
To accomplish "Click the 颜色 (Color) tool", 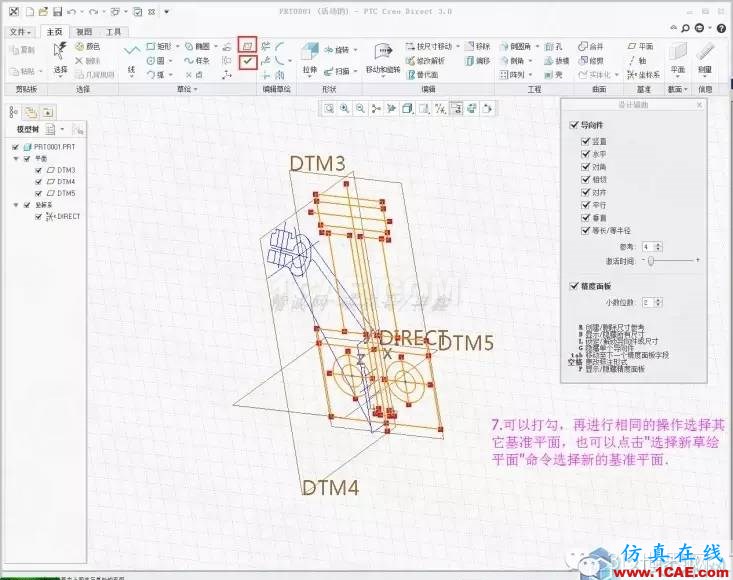I will coord(88,46).
